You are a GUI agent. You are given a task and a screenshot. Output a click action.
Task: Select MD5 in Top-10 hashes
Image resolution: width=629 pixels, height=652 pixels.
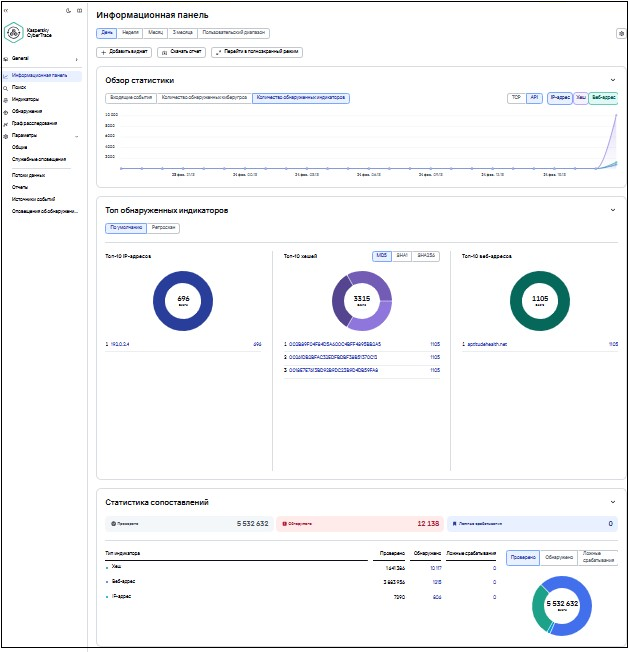[382, 256]
